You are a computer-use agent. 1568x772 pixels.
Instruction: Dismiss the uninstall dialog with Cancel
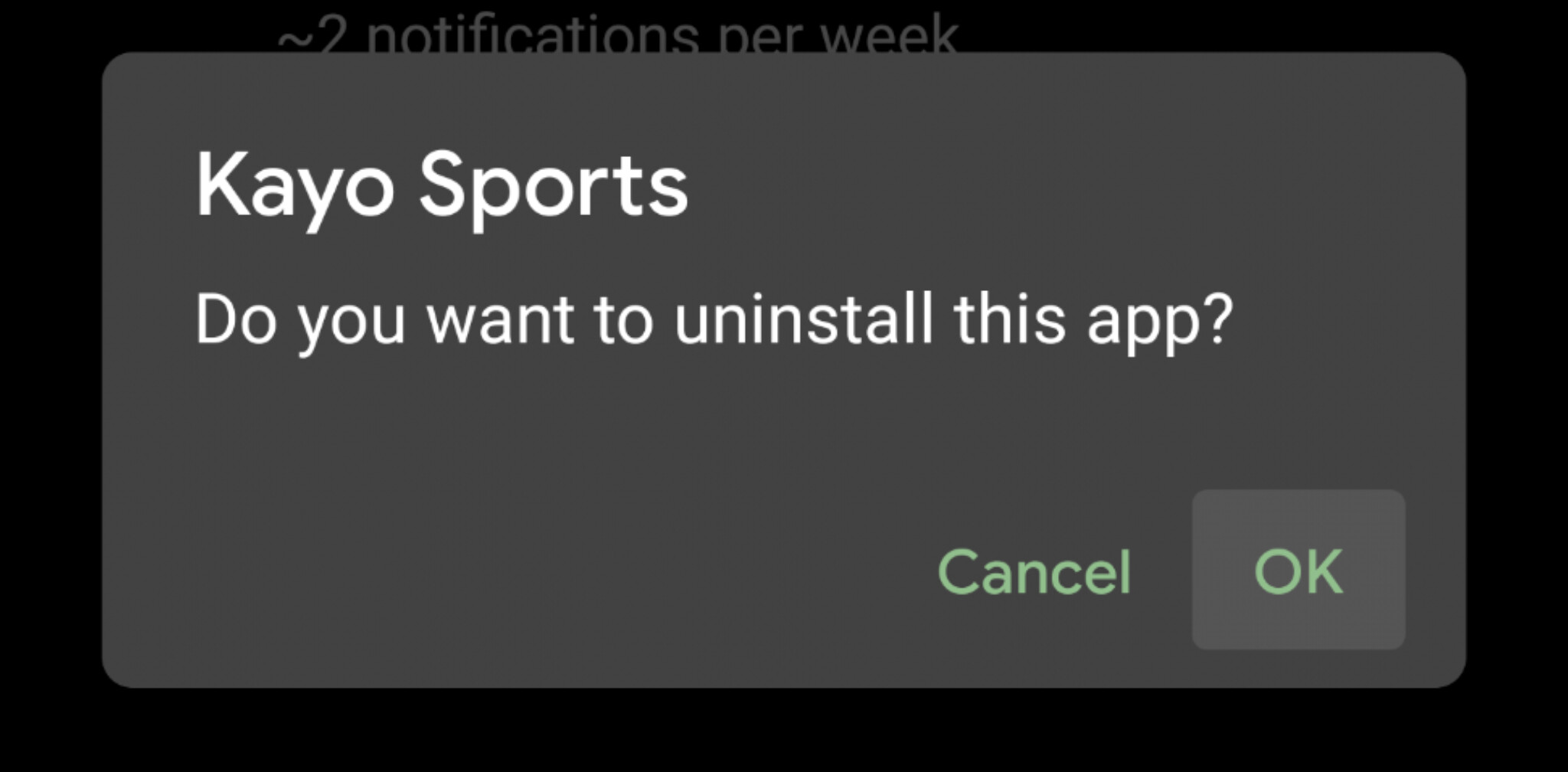(1034, 571)
